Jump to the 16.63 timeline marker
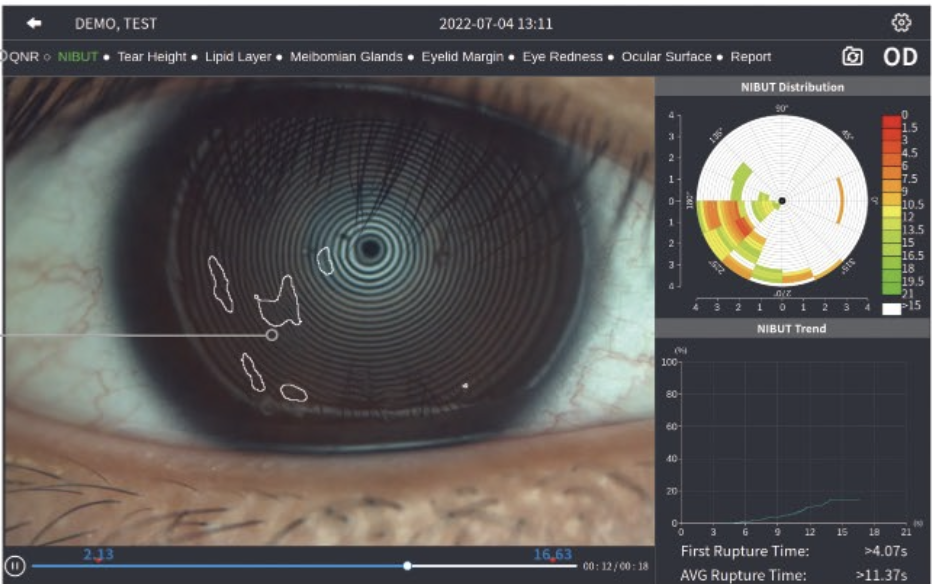The width and height of the screenshot is (932, 584). pyautogui.click(x=552, y=556)
